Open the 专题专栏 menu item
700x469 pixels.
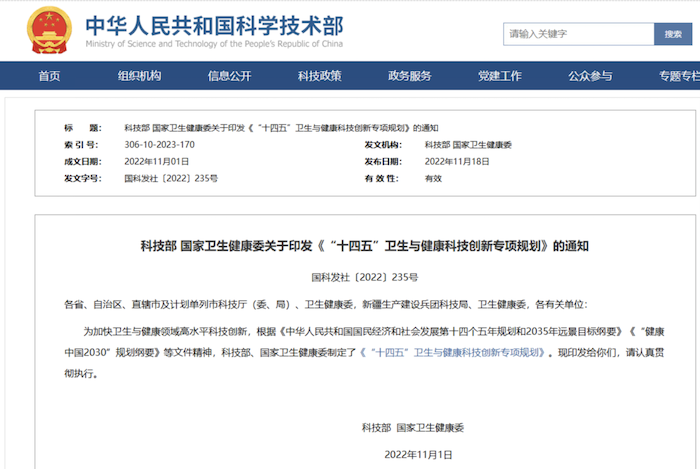(679, 76)
